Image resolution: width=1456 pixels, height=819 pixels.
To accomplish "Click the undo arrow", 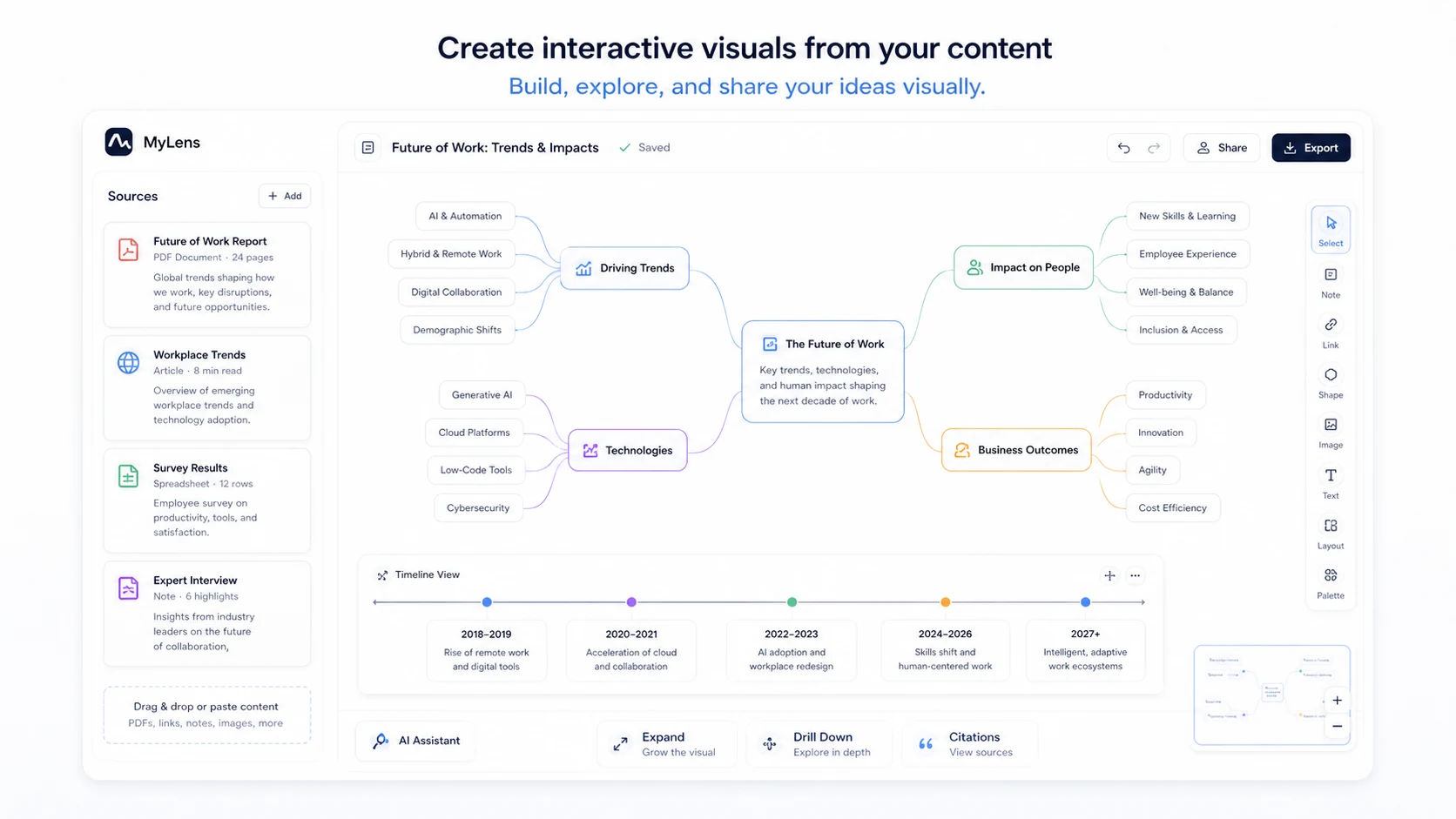I will tap(1124, 148).
